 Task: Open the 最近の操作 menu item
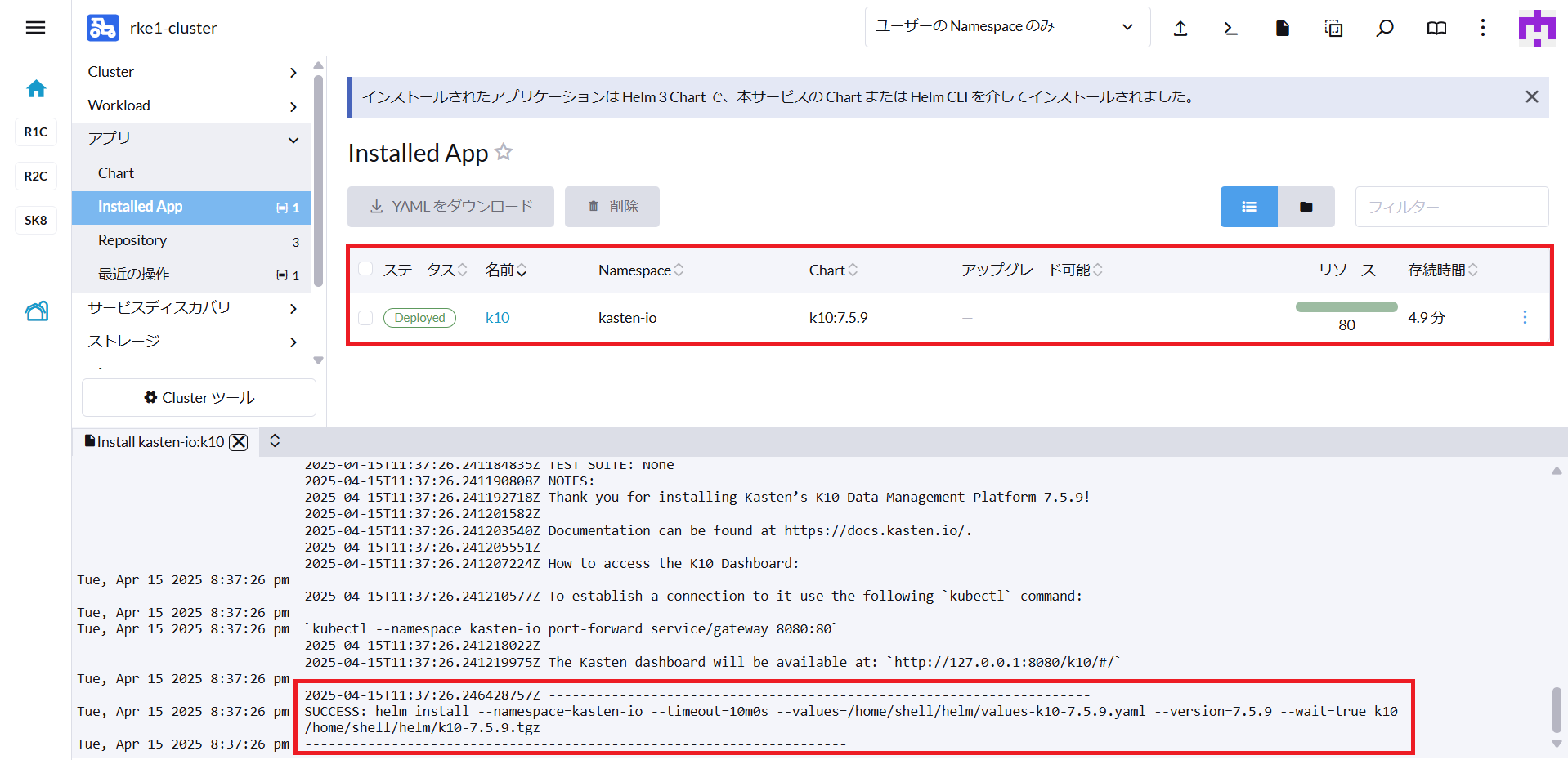tap(191, 275)
